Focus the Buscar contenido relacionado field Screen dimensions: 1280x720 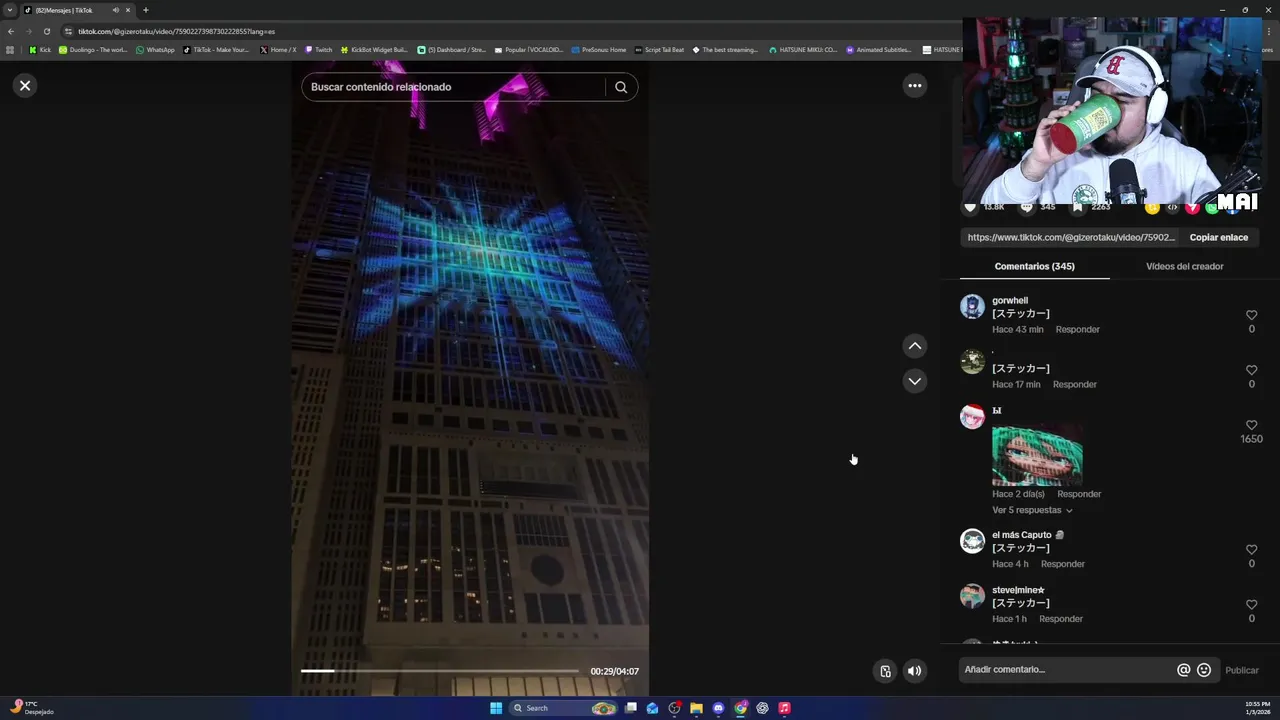click(x=455, y=87)
